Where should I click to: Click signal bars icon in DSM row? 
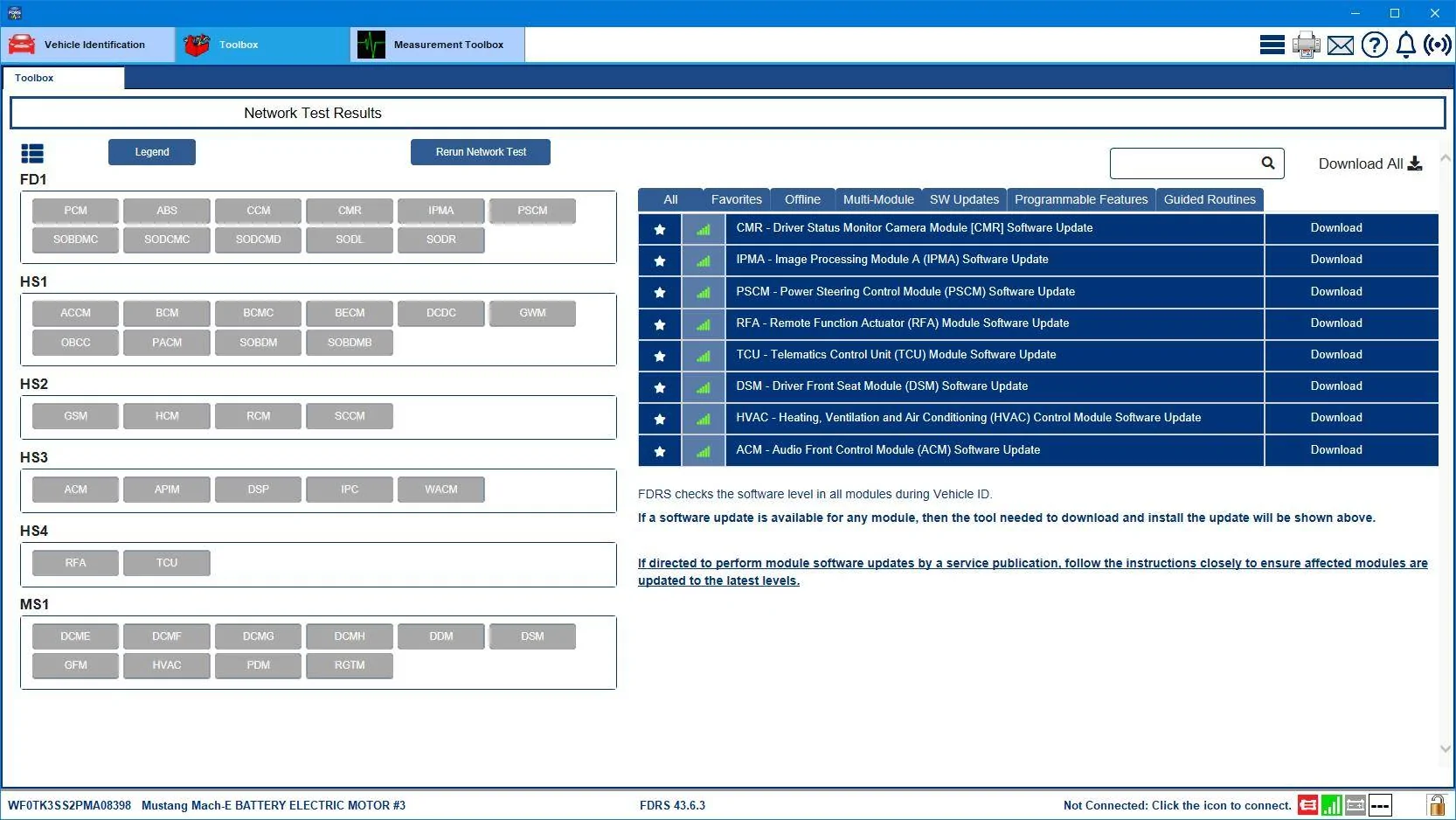[704, 387]
